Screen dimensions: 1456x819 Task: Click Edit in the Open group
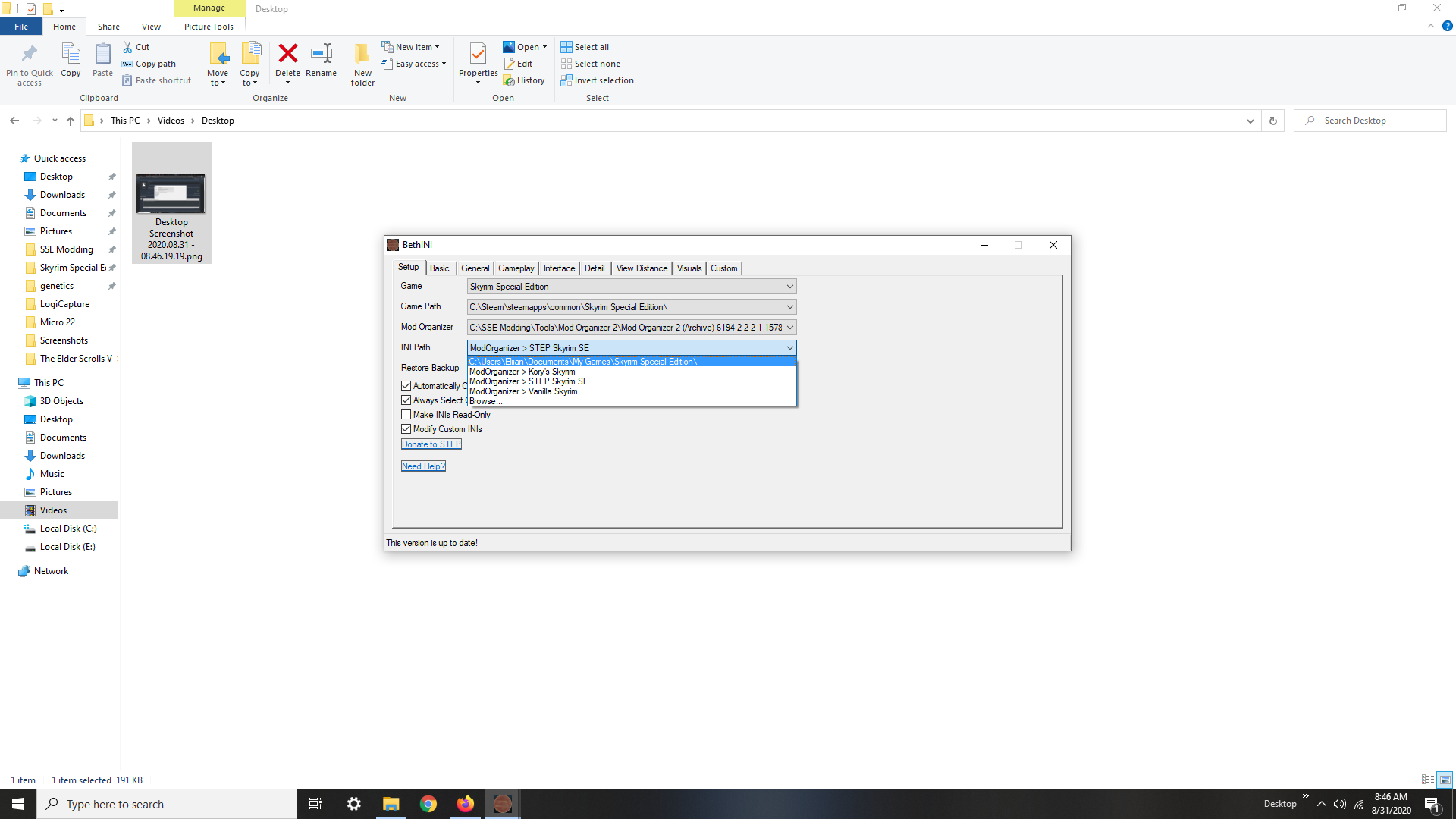coord(519,64)
